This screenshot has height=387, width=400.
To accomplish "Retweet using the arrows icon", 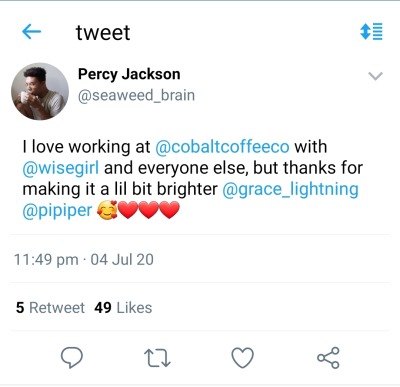I will coord(157,358).
